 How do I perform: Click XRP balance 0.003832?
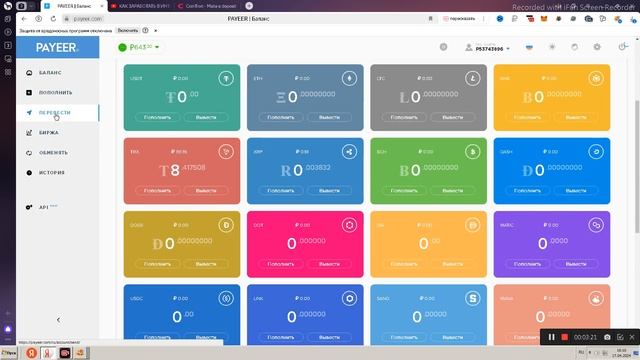[306, 169]
